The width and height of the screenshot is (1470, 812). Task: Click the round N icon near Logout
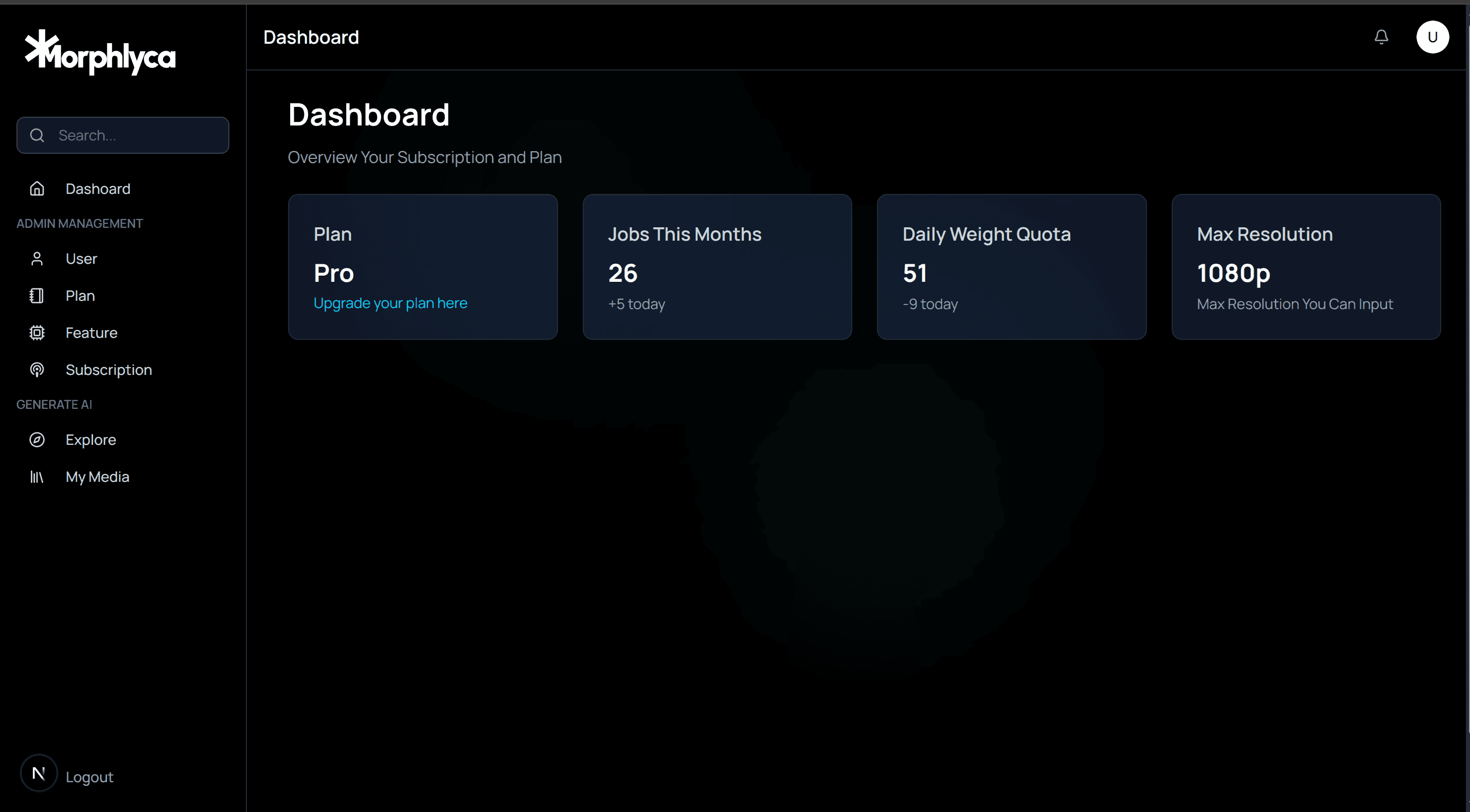tap(39, 773)
